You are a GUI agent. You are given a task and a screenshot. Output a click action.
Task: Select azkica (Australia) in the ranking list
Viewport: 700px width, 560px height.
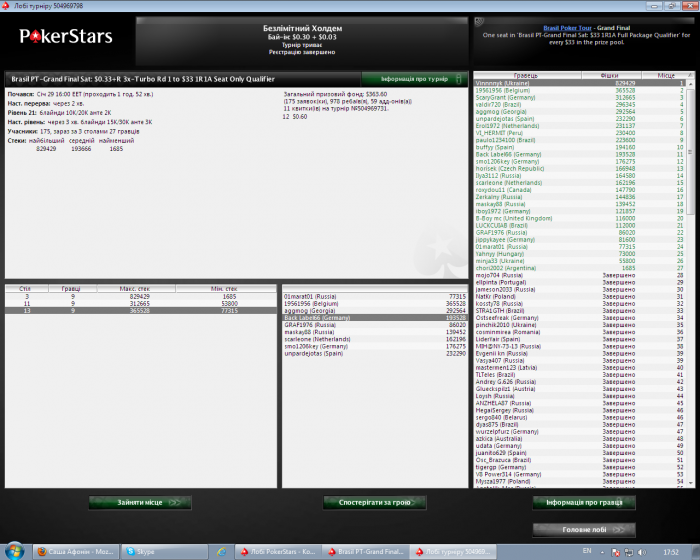(x=580, y=439)
